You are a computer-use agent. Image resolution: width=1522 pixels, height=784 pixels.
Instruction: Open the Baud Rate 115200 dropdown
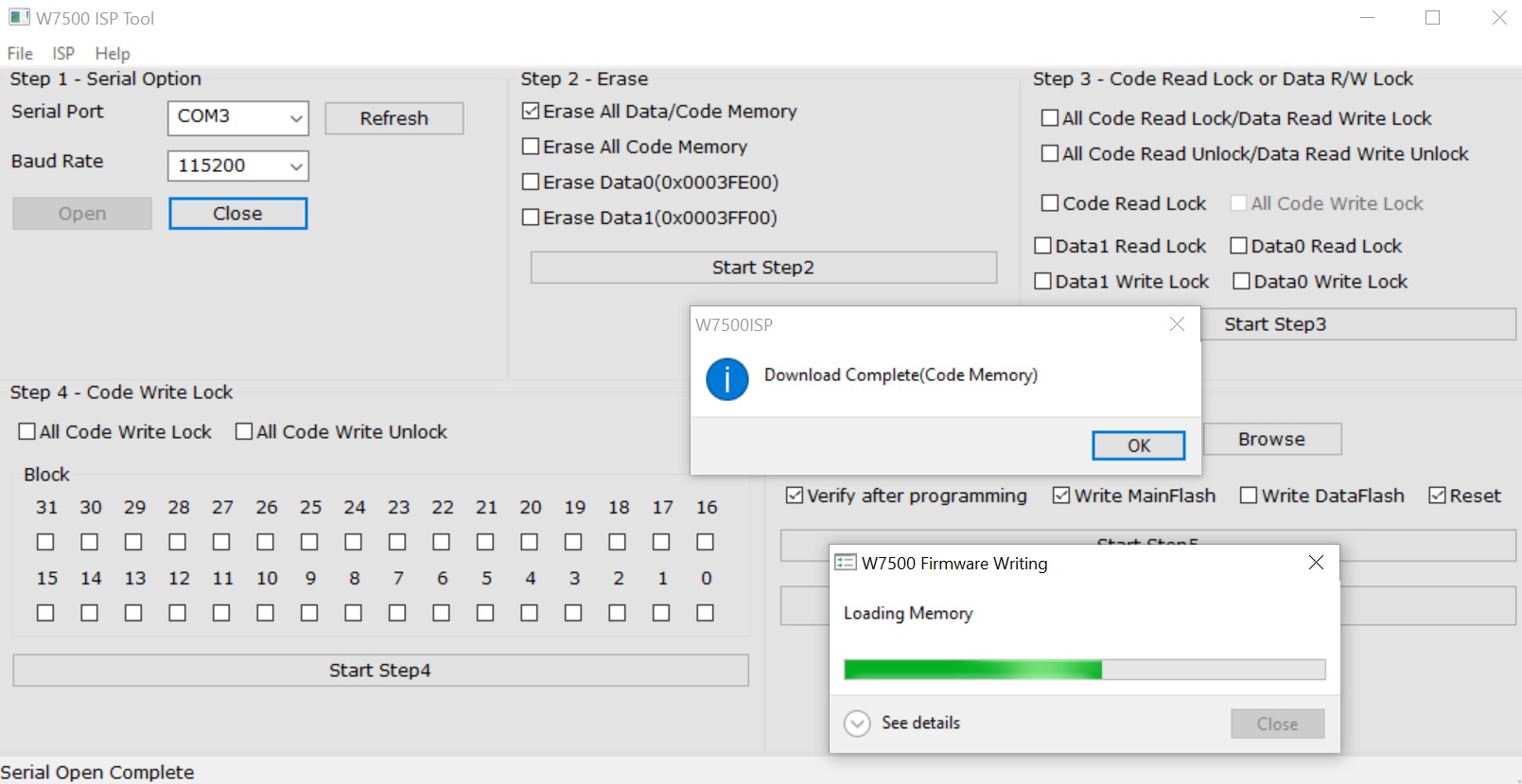[238, 166]
